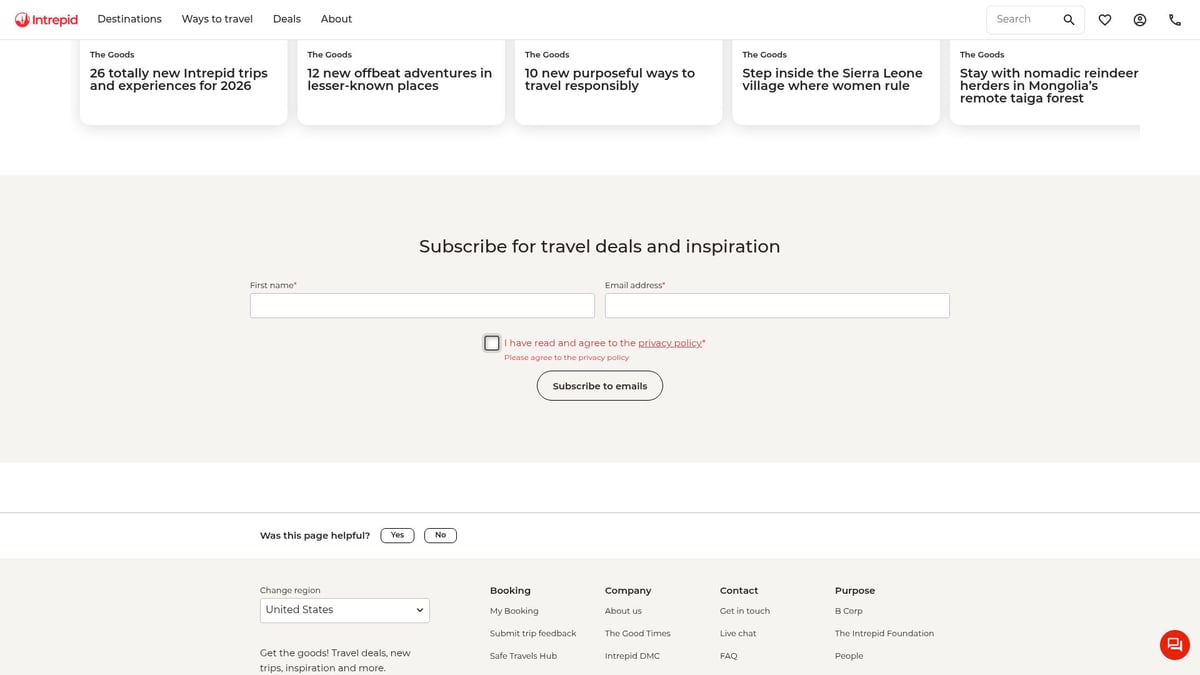Open the Destinations menu
The width and height of the screenshot is (1200, 675).
coord(129,19)
